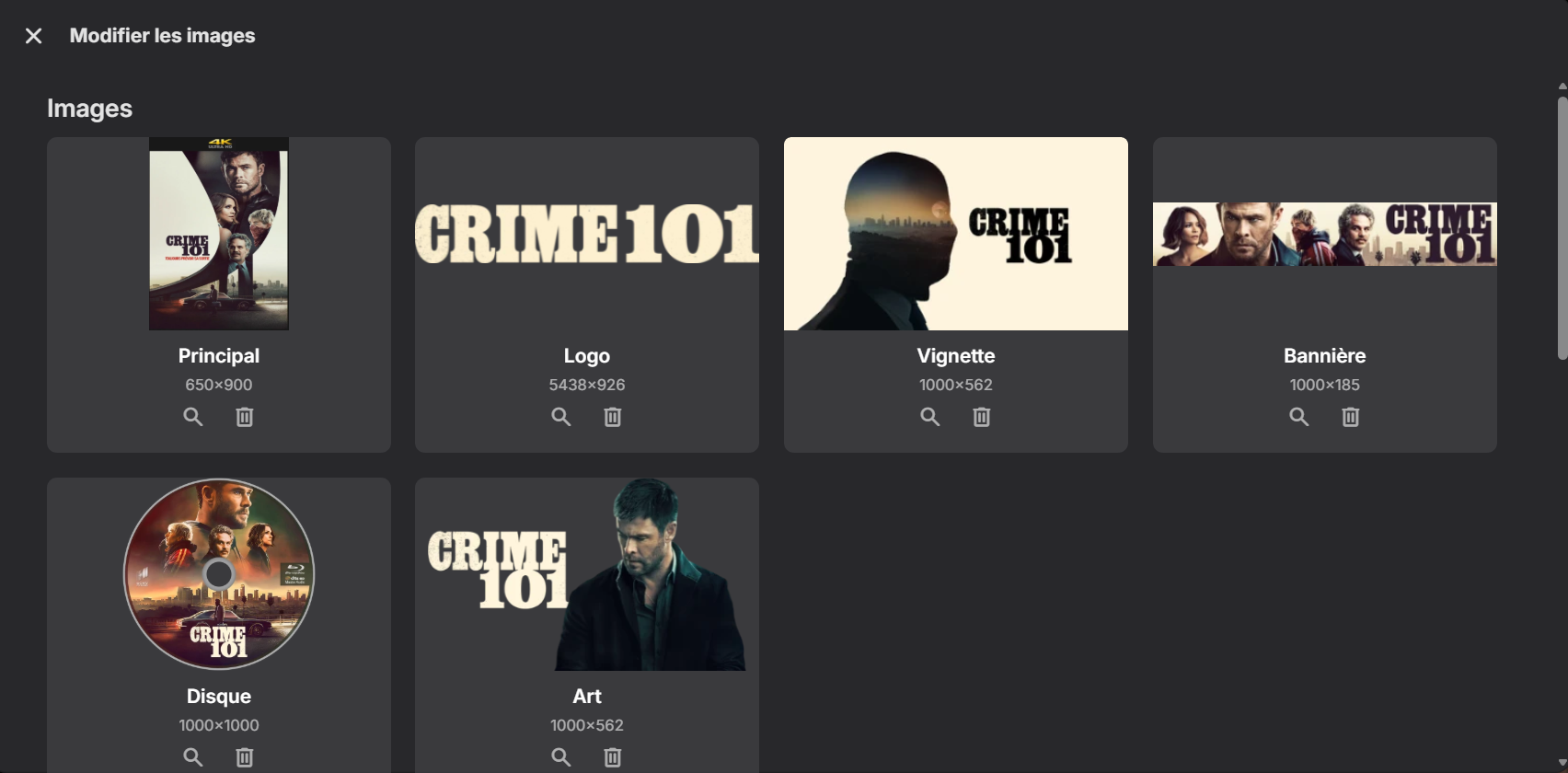Screen dimensions: 1568x773
Task: Delete the Bannière image
Action: tap(1351, 417)
